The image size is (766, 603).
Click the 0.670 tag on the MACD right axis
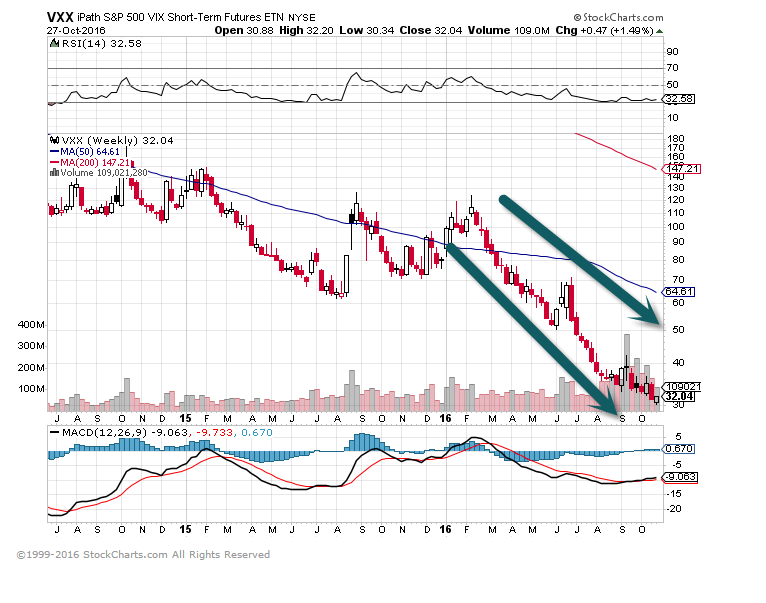[x=679, y=449]
